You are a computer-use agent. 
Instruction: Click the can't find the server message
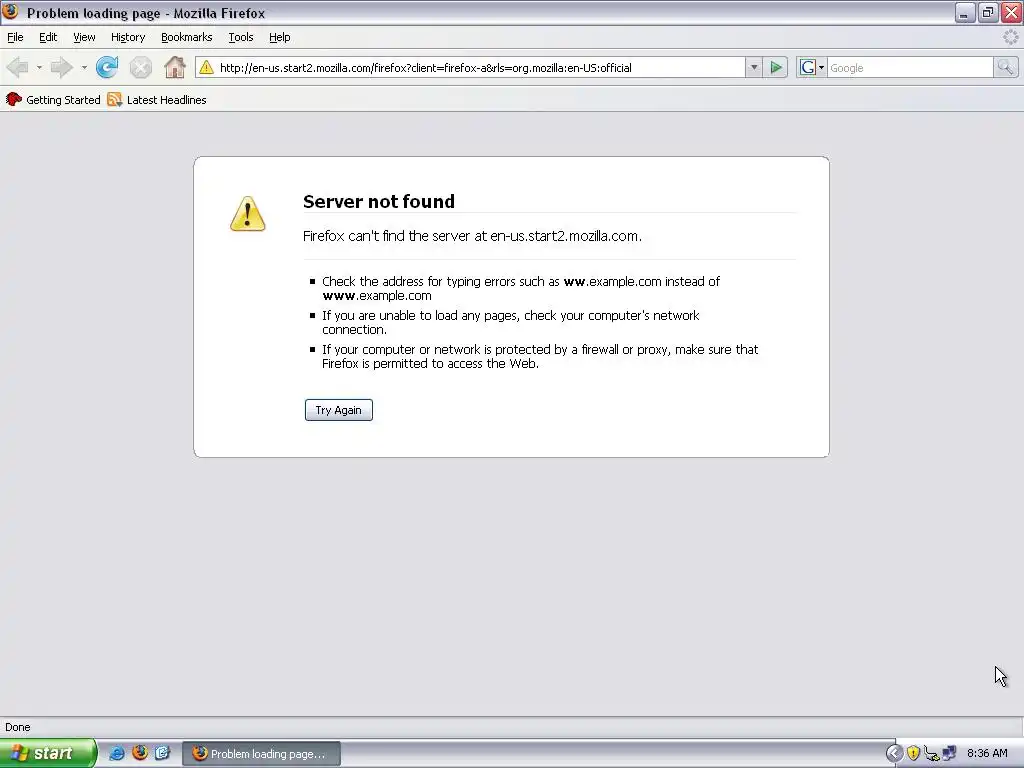coord(472,236)
